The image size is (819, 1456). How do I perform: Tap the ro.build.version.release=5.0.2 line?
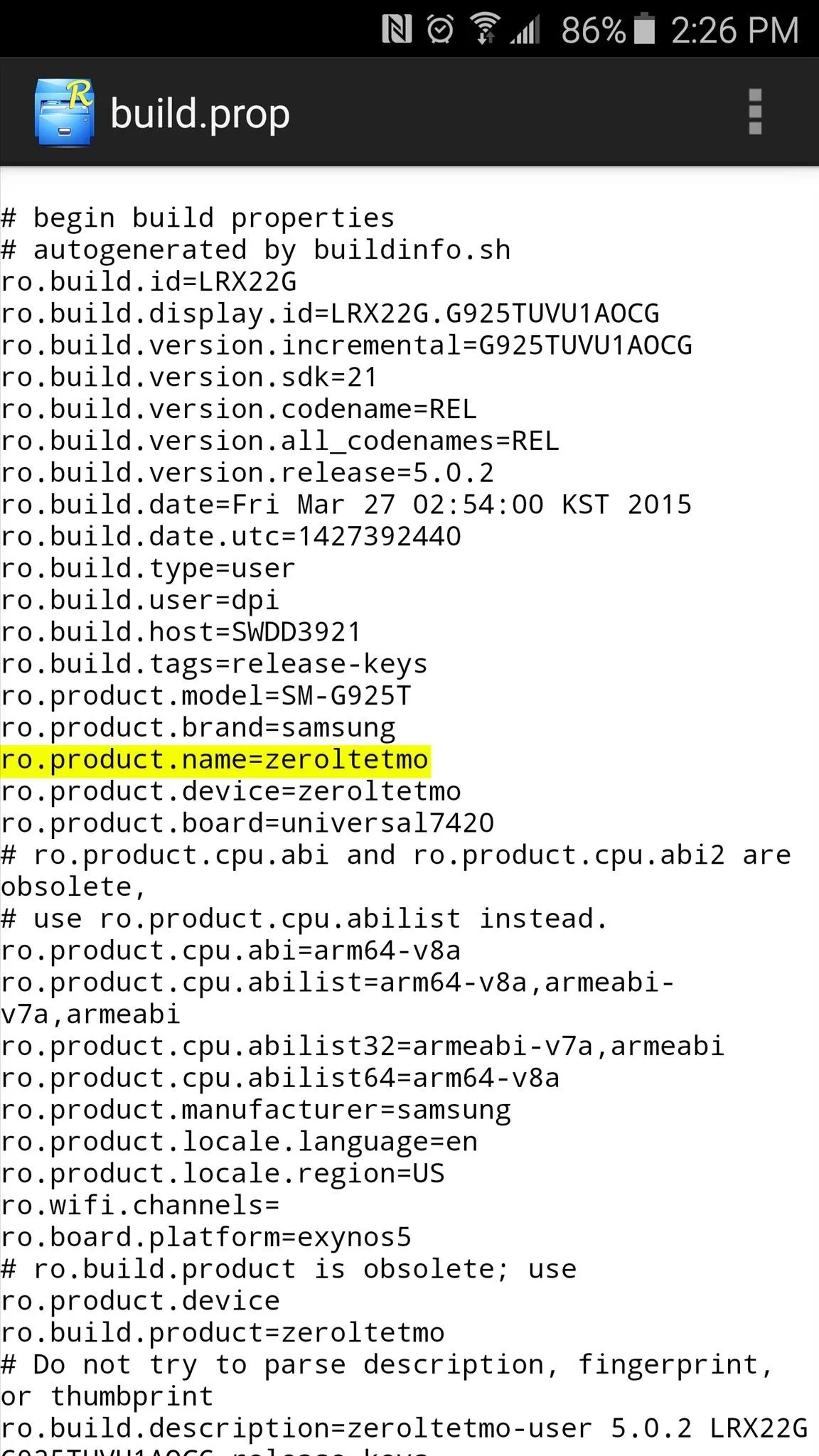tap(247, 473)
